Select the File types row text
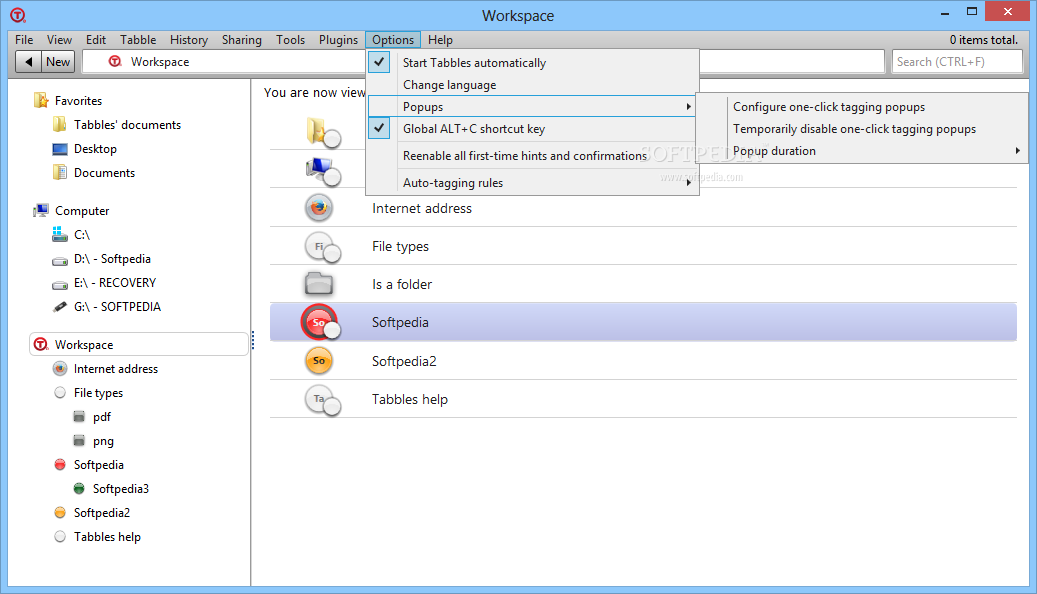Viewport: 1037px width, 594px height. (400, 247)
